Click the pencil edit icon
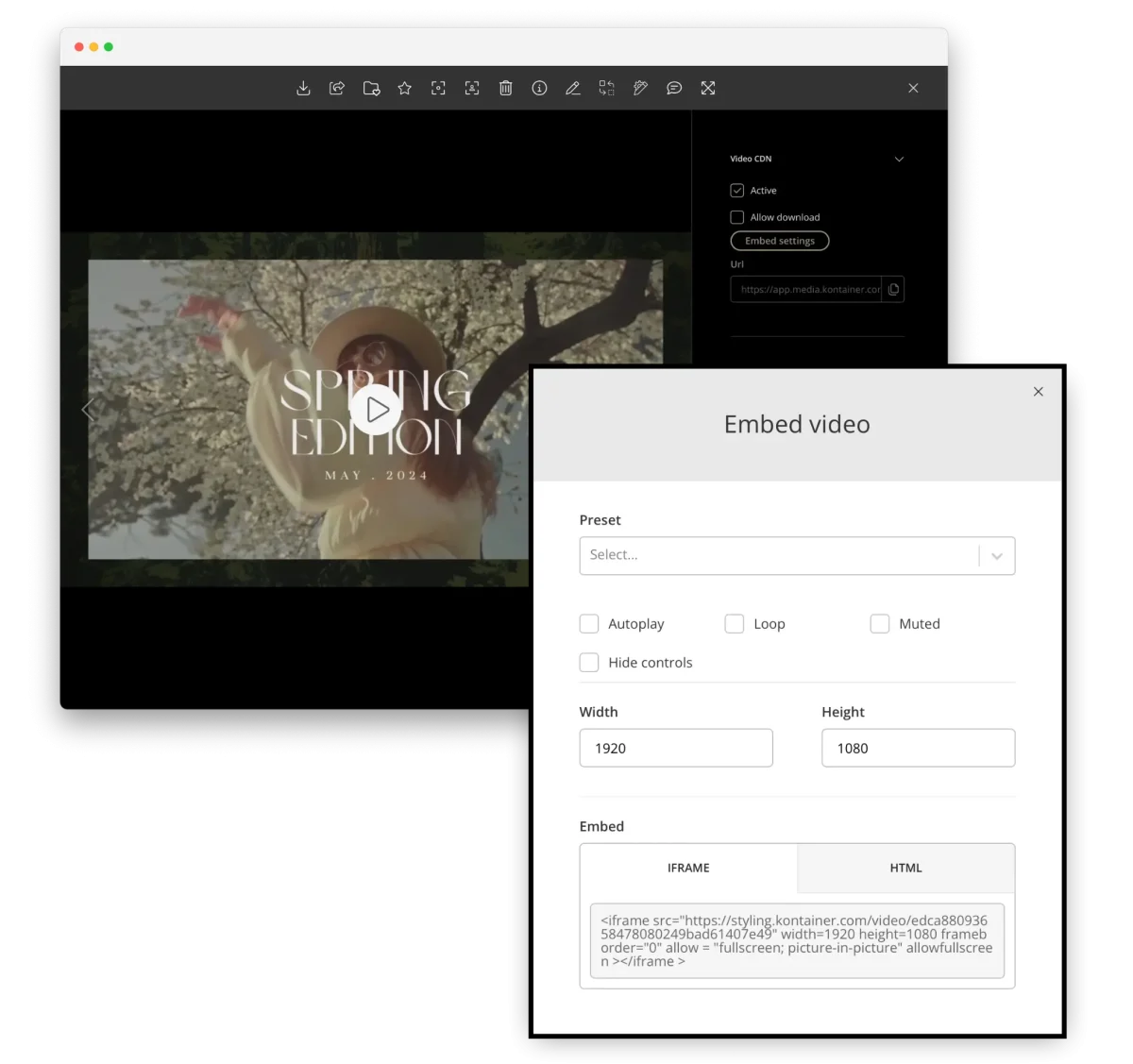This screenshot has height=1064, width=1133. [x=573, y=88]
